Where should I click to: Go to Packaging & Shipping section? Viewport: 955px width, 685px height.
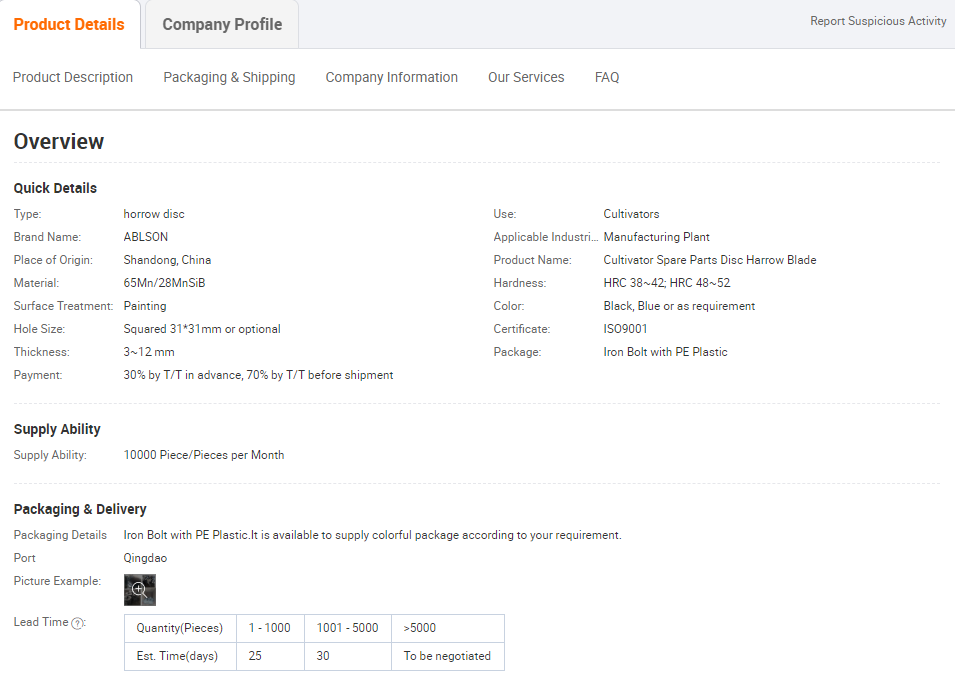coord(229,77)
